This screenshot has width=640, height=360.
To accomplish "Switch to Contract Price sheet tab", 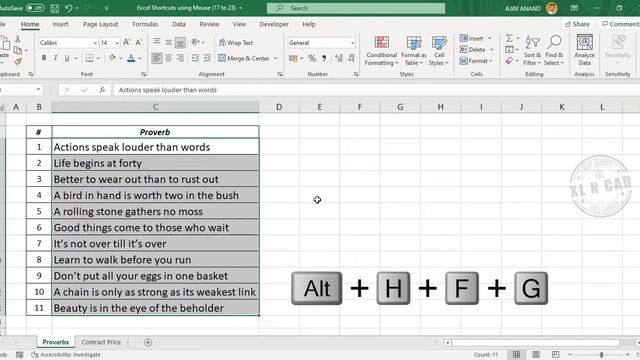I will click(101, 342).
